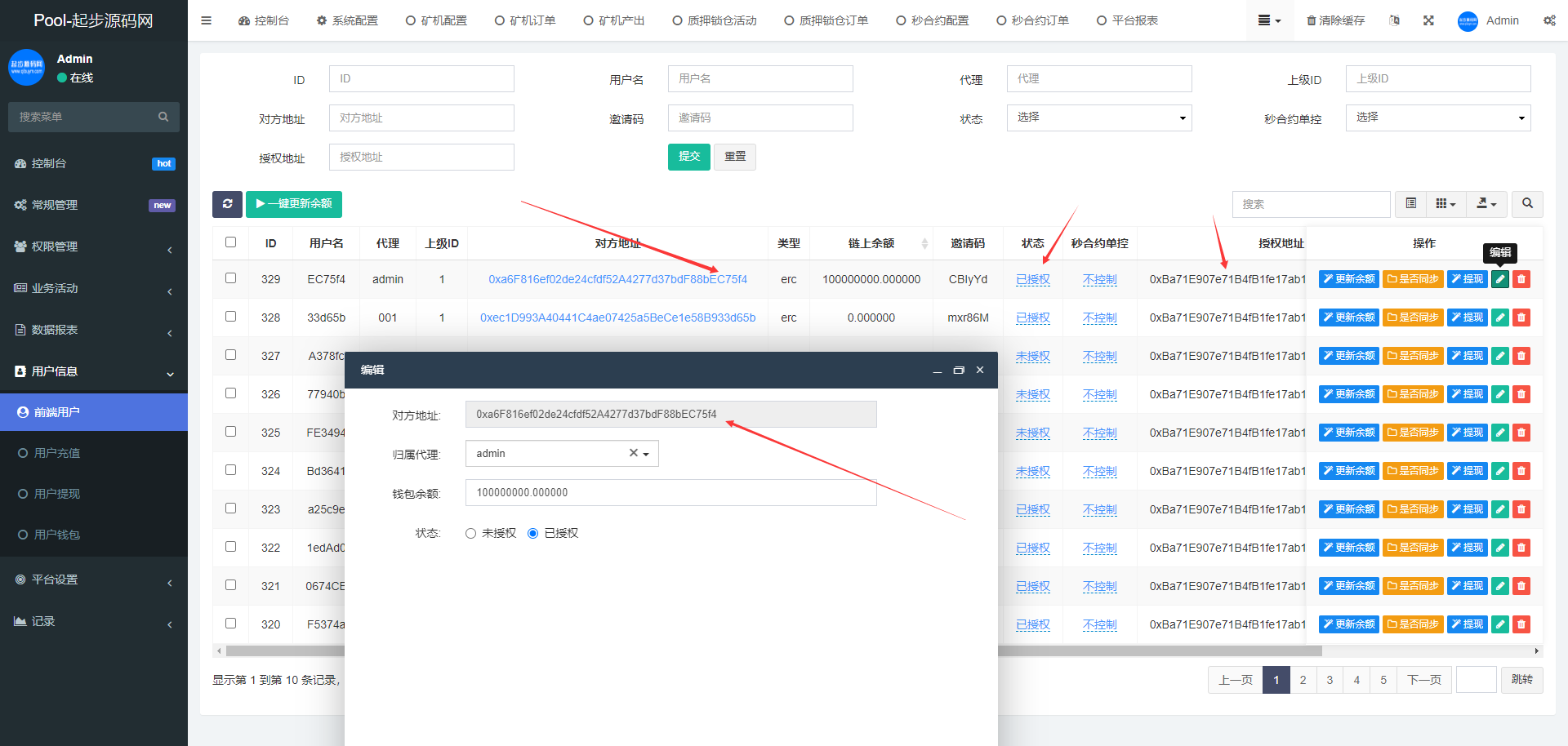Click the edit pencil icon for row 325
Screen dimensions: 1568x746
point(1500,433)
